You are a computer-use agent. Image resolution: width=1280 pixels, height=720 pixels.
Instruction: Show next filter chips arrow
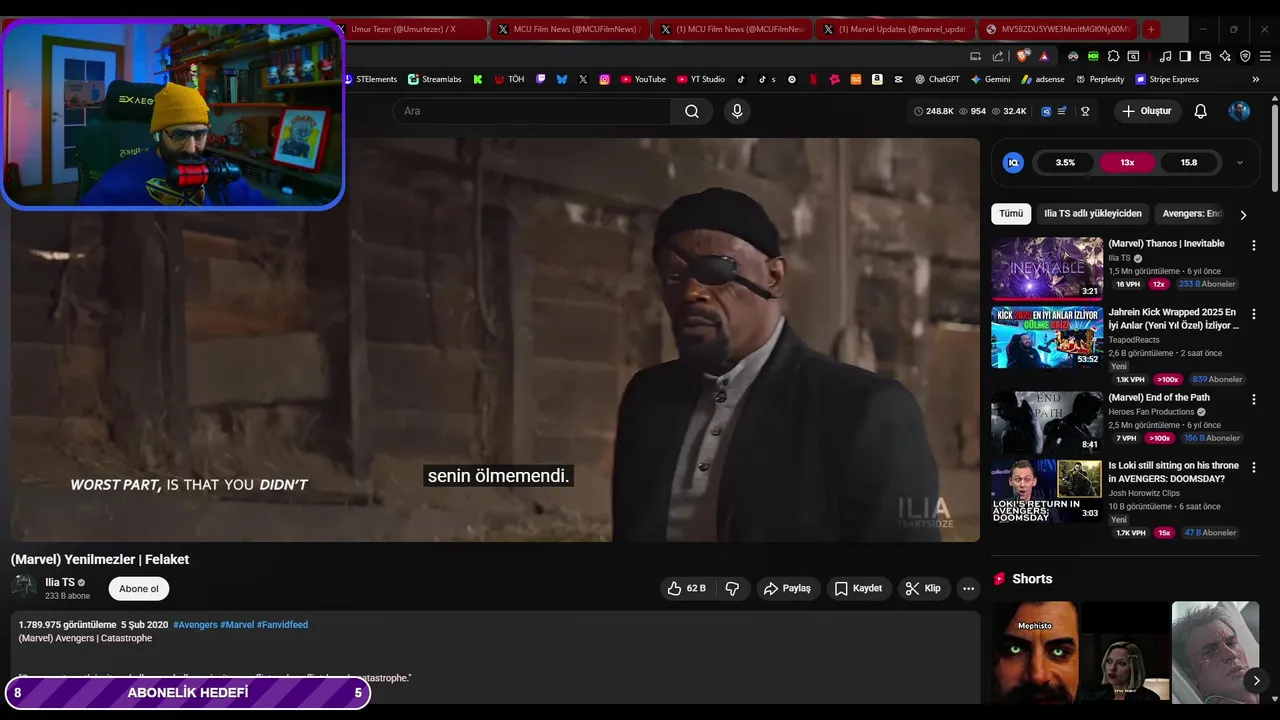[x=1243, y=214]
